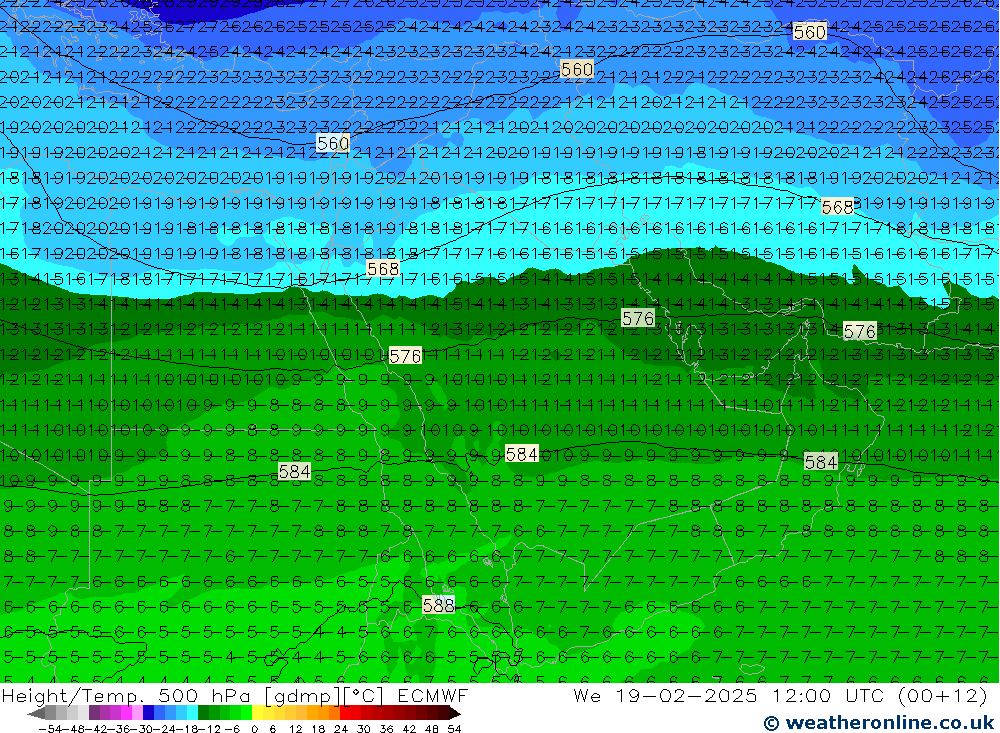Click the '-6' legend value
Screen dimensions: 1000x733
(x=232, y=729)
